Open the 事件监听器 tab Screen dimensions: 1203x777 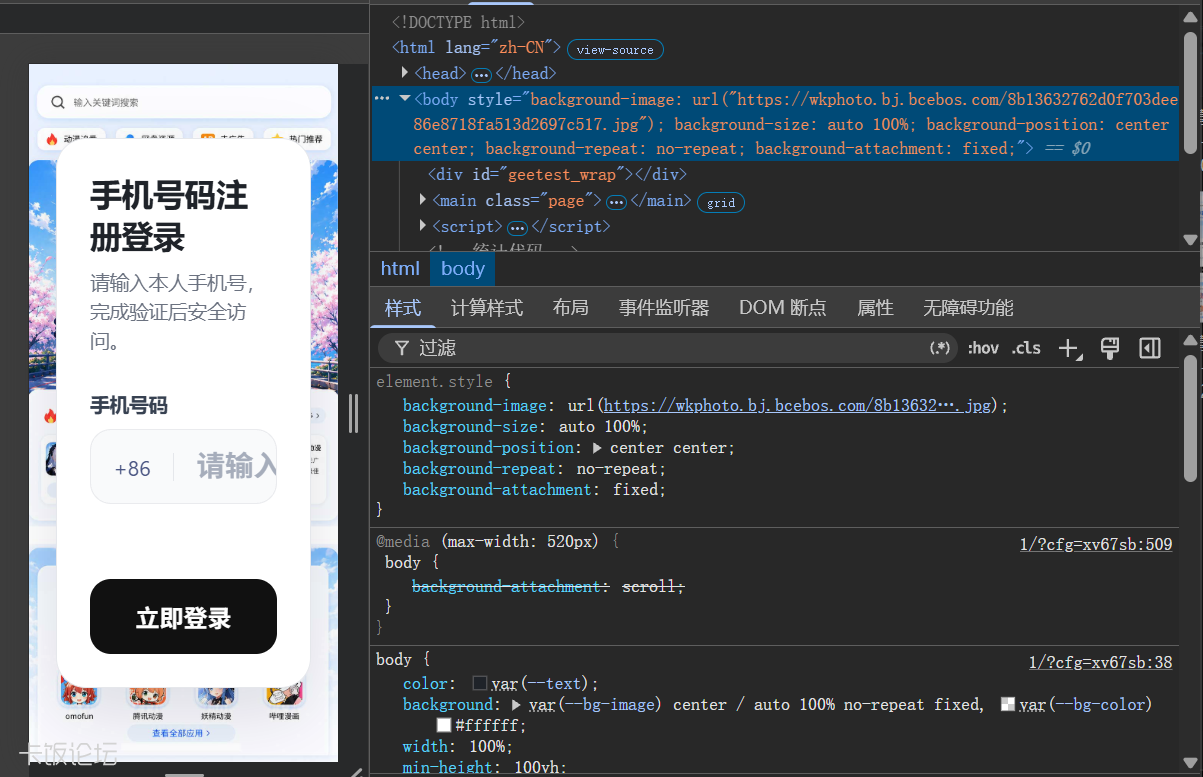[664, 308]
